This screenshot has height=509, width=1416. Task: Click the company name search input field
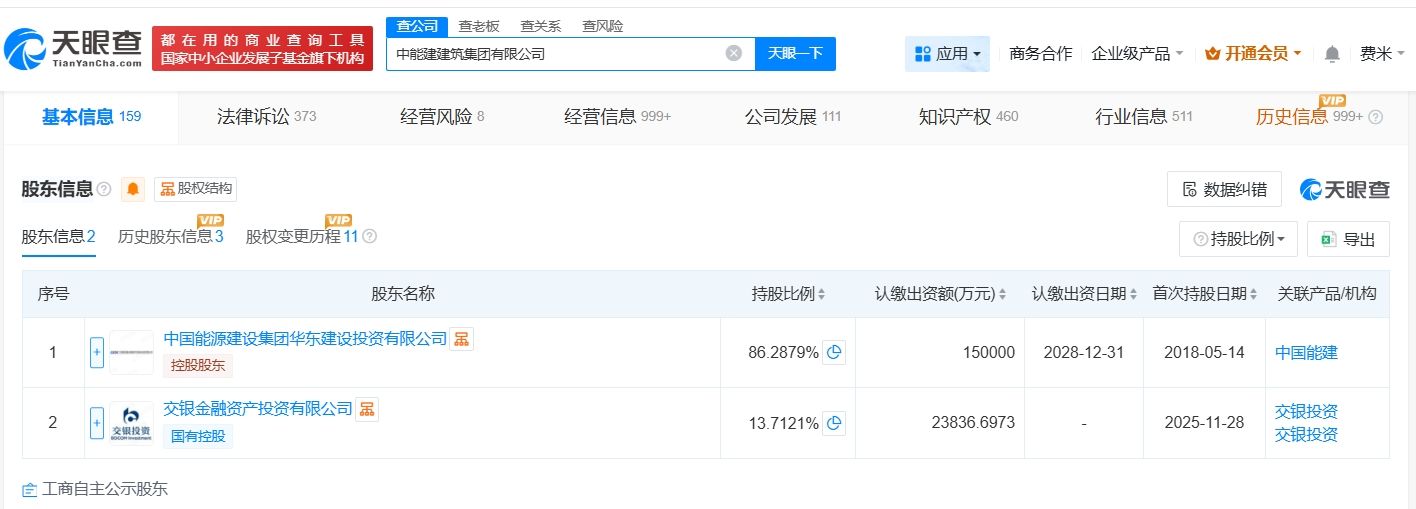[555, 54]
